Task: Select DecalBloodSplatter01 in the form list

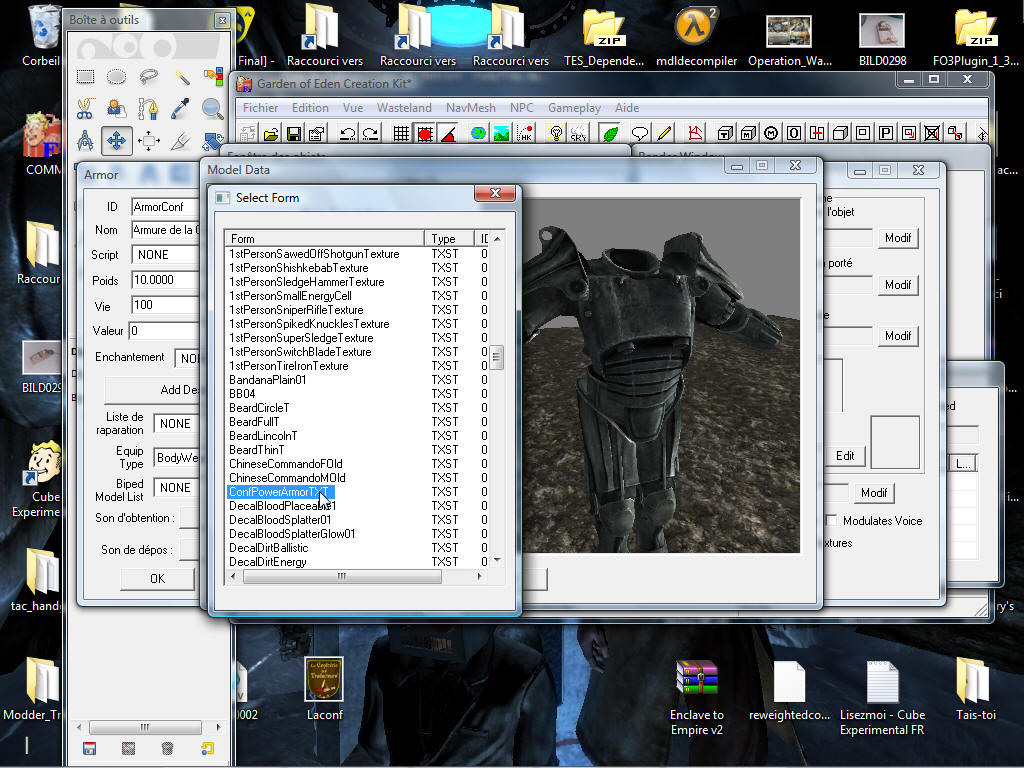Action: [x=280, y=520]
